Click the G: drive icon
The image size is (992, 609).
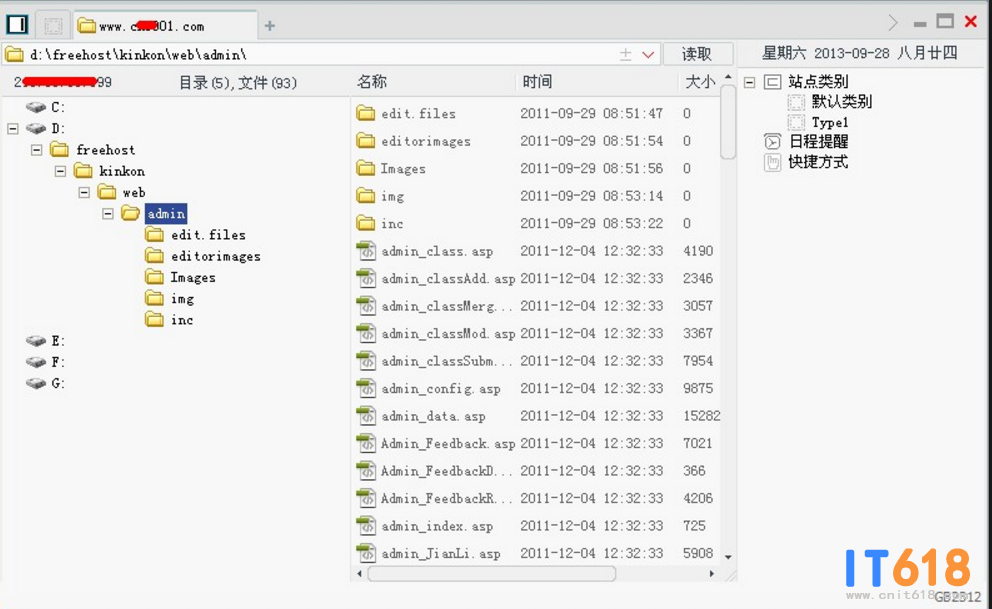click(x=36, y=383)
